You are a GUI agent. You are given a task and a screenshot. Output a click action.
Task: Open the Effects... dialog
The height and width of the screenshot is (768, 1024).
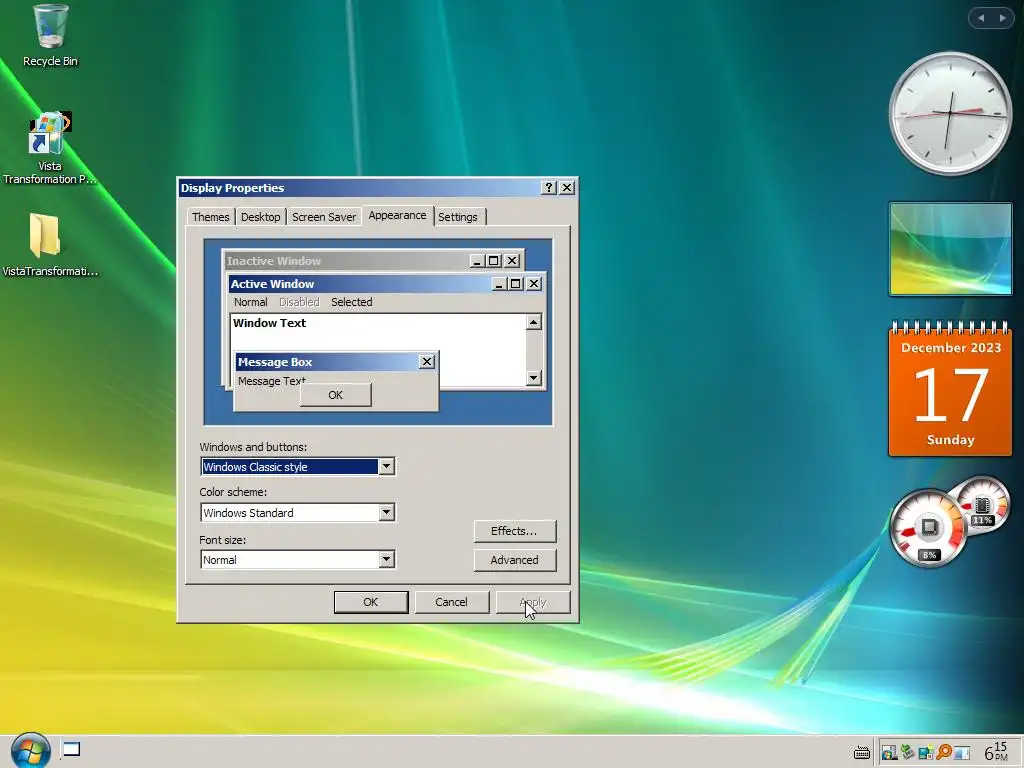point(515,531)
